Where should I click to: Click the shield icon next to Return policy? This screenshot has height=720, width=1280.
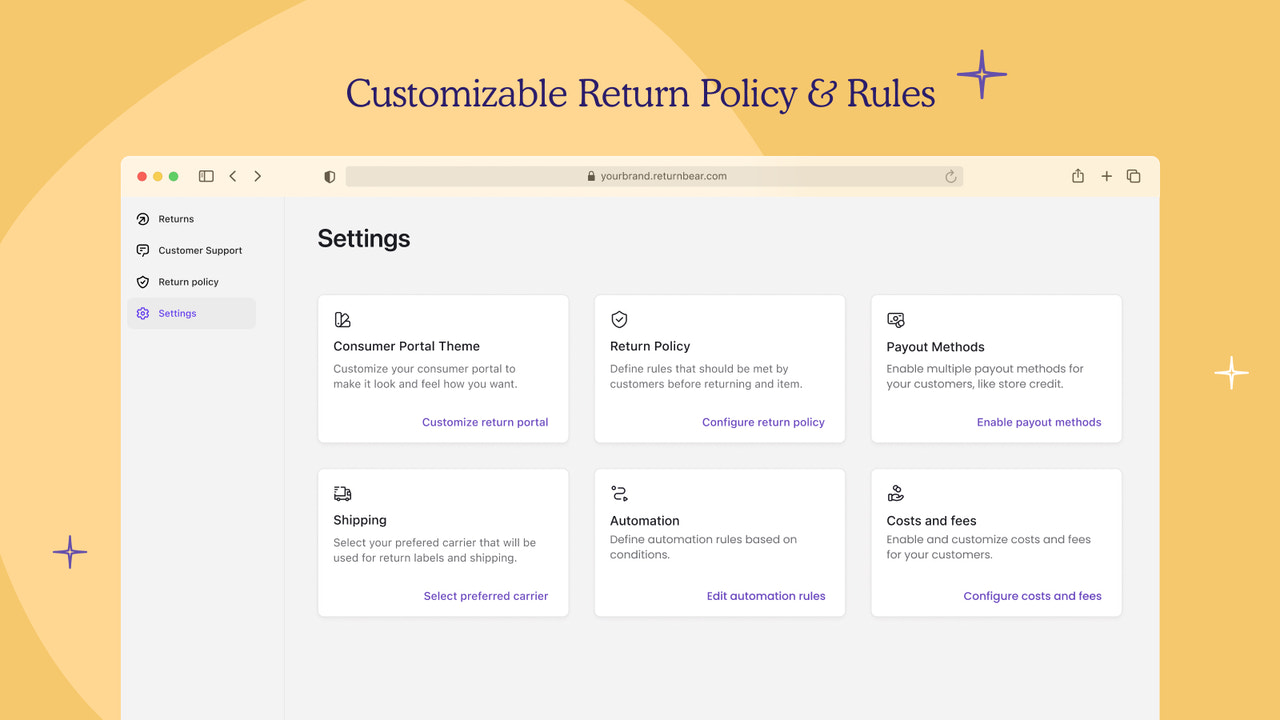(143, 281)
